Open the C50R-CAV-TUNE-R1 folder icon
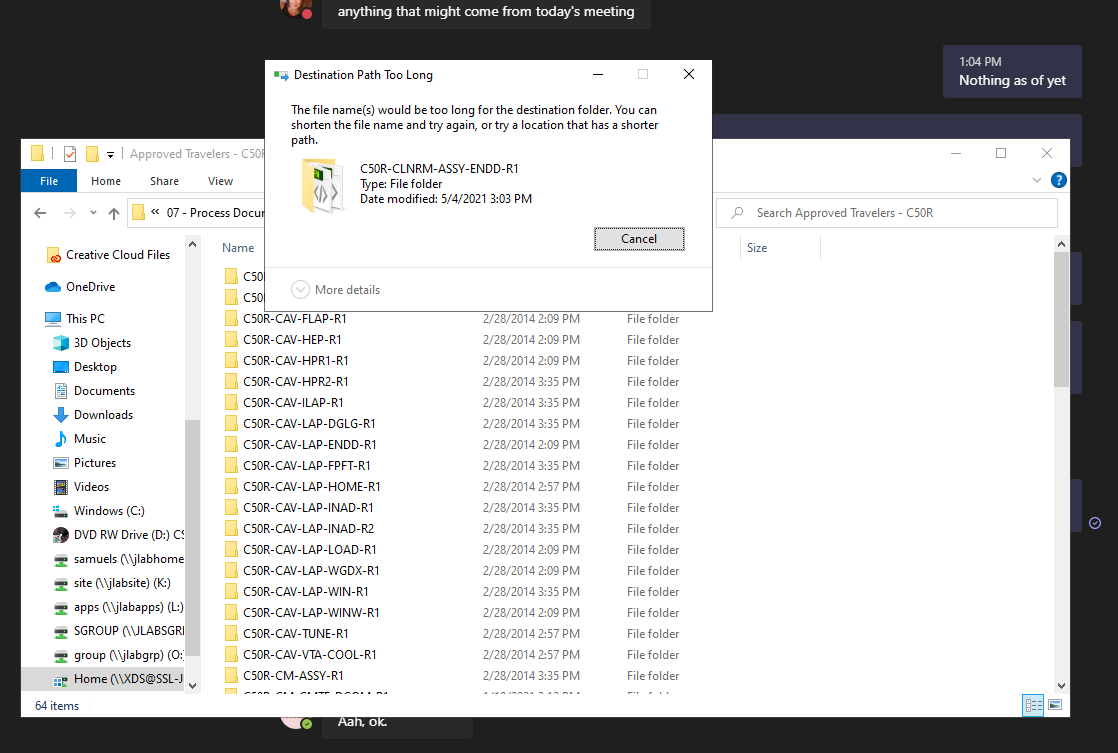1118x753 pixels. point(231,634)
